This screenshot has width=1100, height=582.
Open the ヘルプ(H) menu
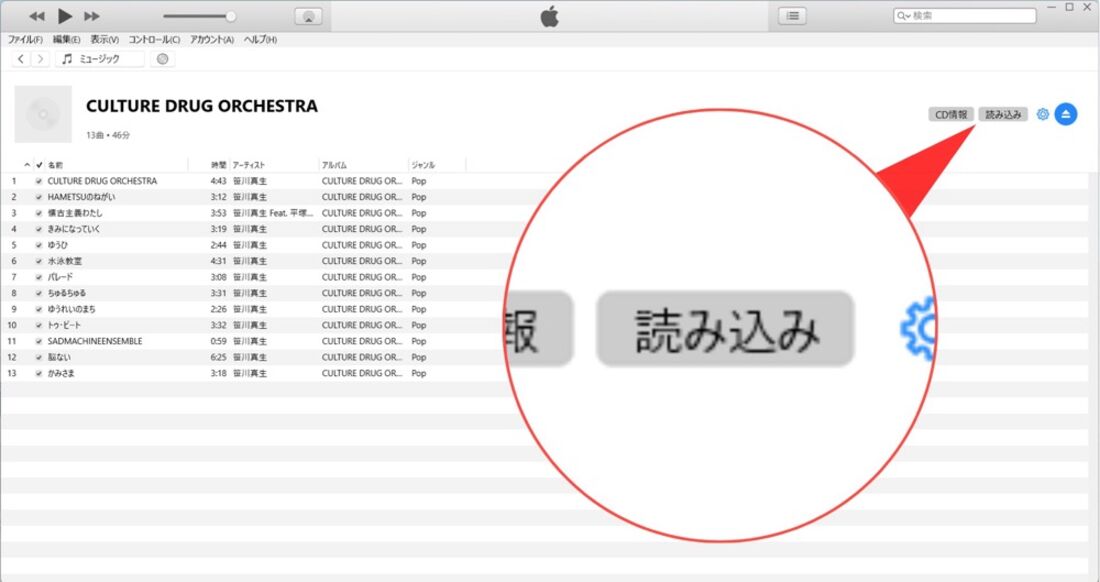260,39
